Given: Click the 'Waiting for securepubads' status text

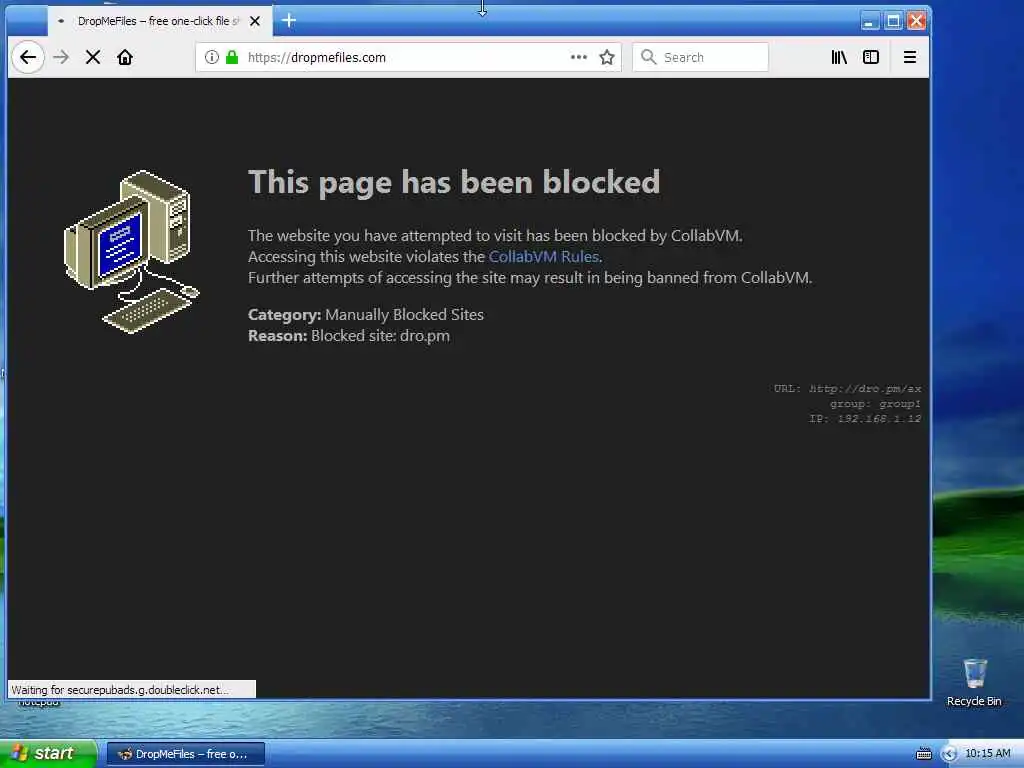Looking at the screenshot, I should (x=120, y=690).
